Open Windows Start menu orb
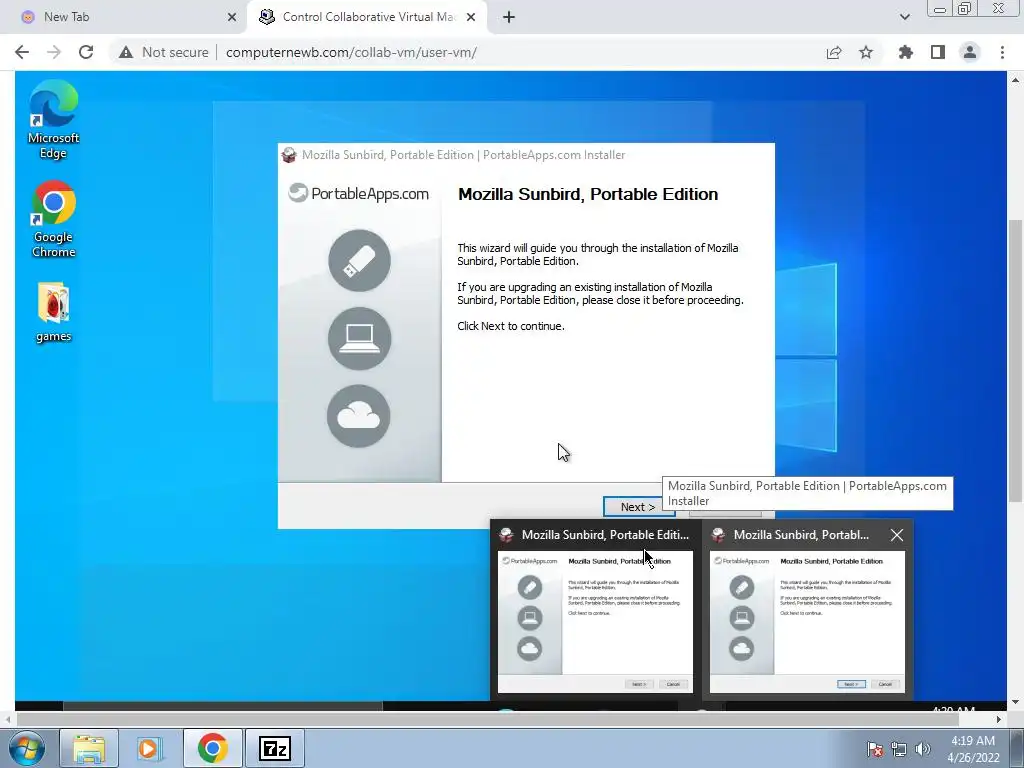 pos(27,748)
